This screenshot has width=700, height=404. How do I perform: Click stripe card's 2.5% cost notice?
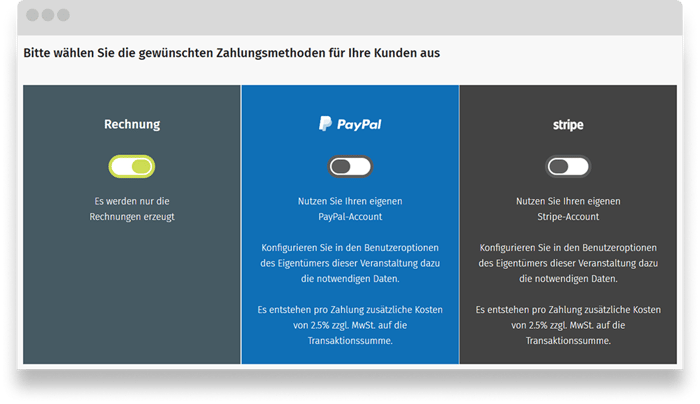click(568, 325)
